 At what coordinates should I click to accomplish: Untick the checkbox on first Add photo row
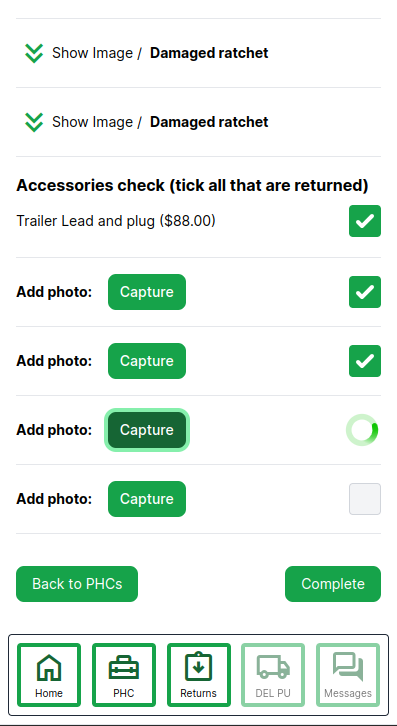point(365,292)
